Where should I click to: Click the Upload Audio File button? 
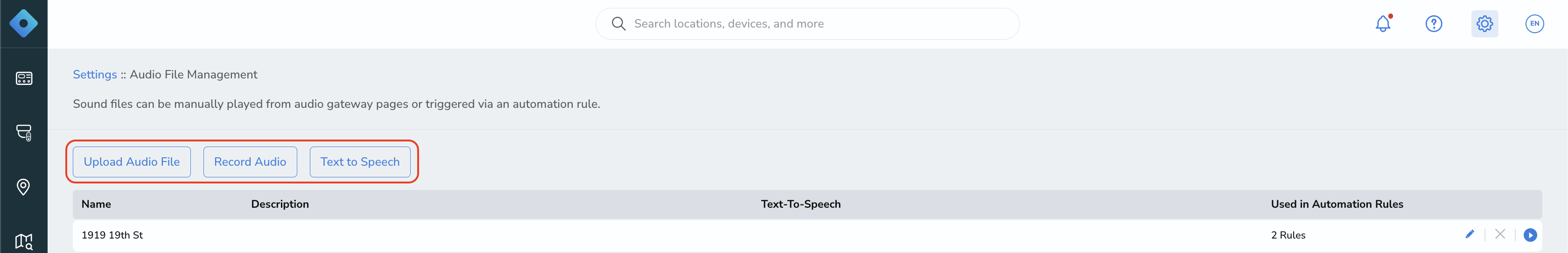[x=132, y=162]
